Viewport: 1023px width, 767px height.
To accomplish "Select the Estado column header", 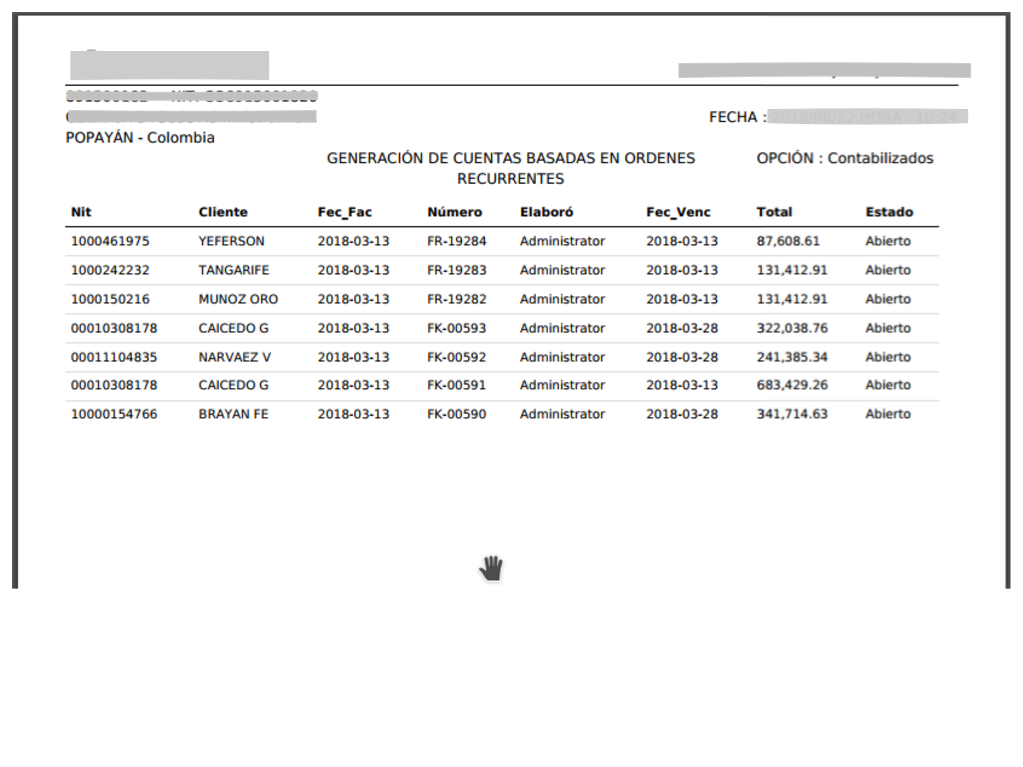I will coord(889,212).
